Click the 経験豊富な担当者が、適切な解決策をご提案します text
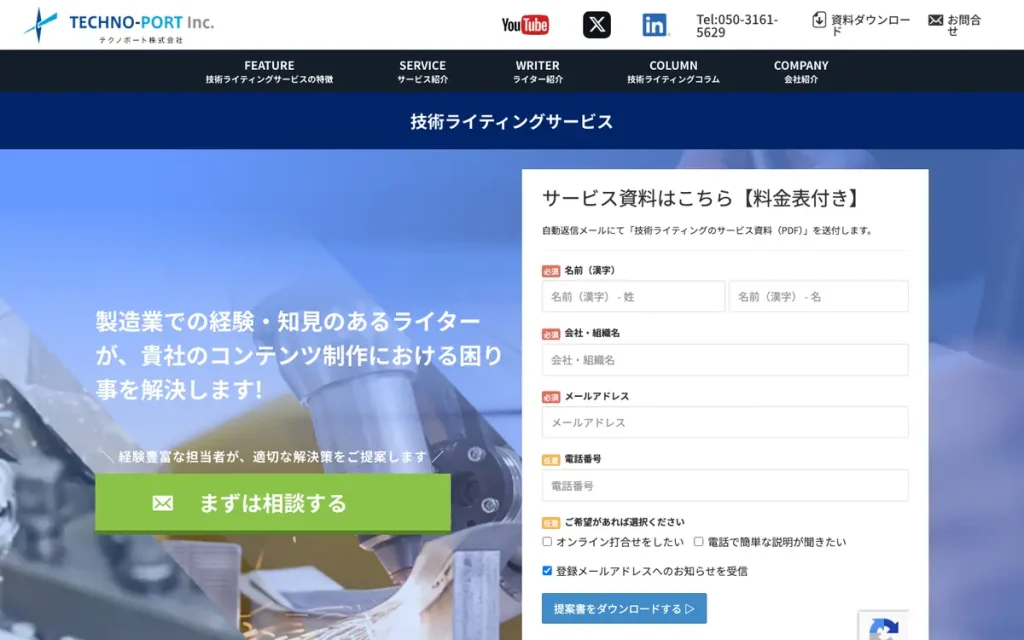The width and height of the screenshot is (1024, 640). [x=273, y=456]
